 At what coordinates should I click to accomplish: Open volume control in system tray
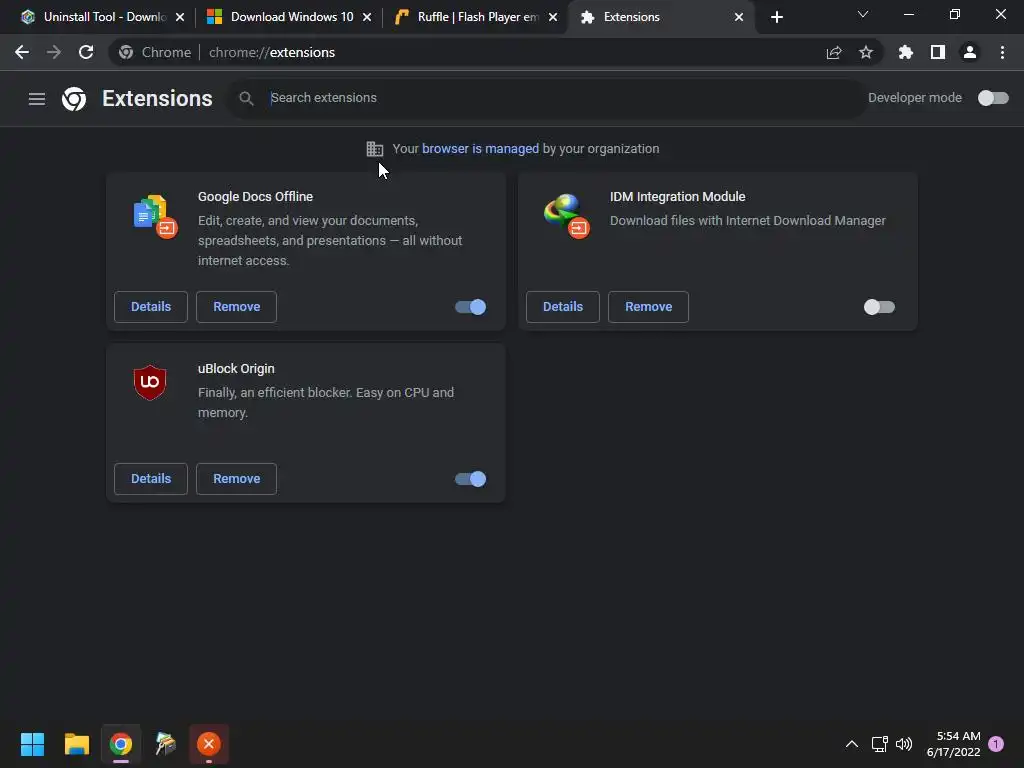click(x=904, y=744)
